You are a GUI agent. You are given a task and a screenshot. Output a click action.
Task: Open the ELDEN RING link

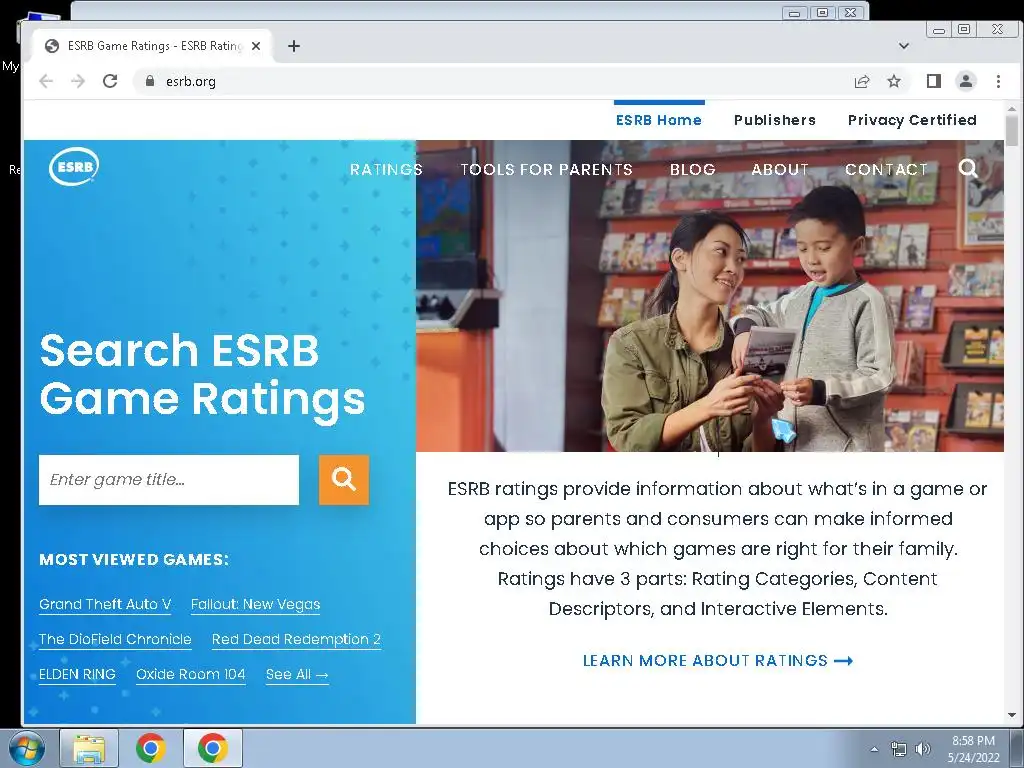click(77, 675)
